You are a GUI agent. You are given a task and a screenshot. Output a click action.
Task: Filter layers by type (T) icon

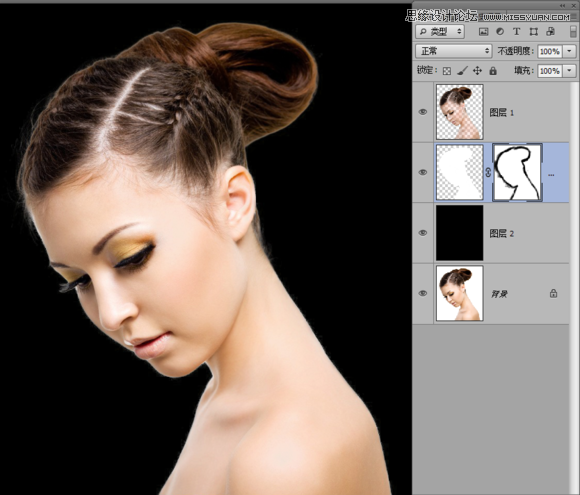[516, 32]
